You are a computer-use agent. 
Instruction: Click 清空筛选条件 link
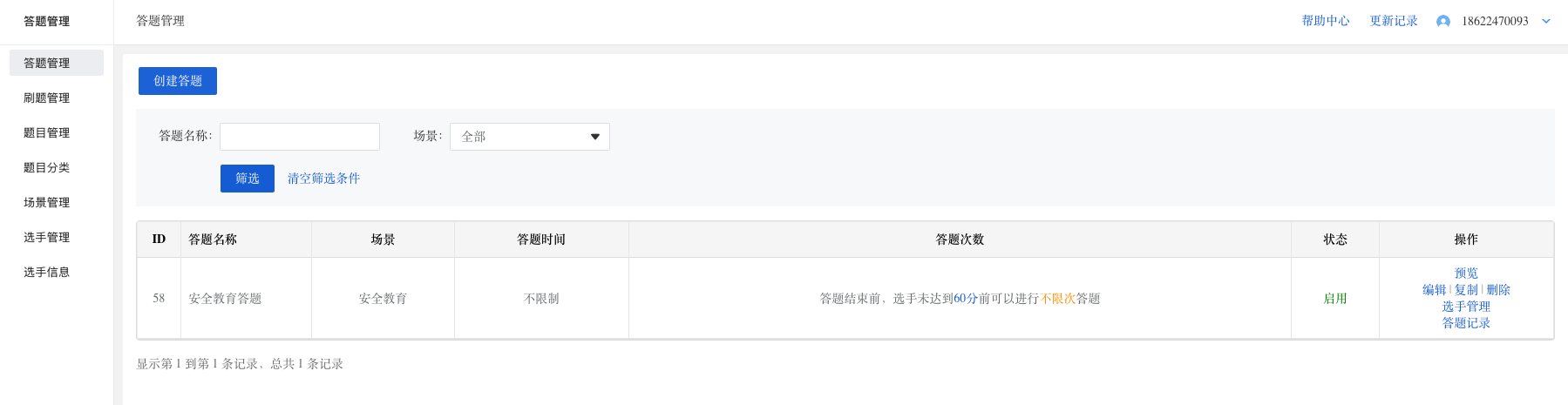[x=323, y=179]
